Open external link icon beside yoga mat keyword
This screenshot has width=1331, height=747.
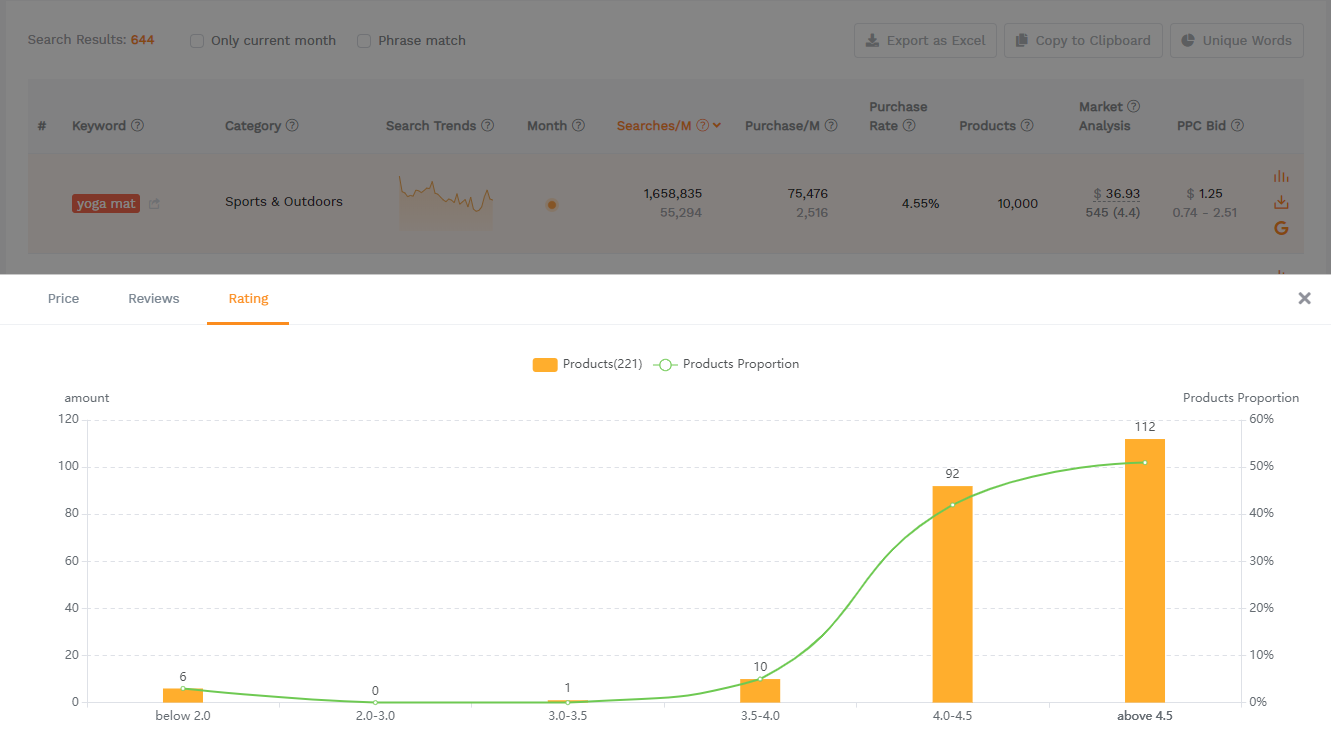pyautogui.click(x=154, y=204)
